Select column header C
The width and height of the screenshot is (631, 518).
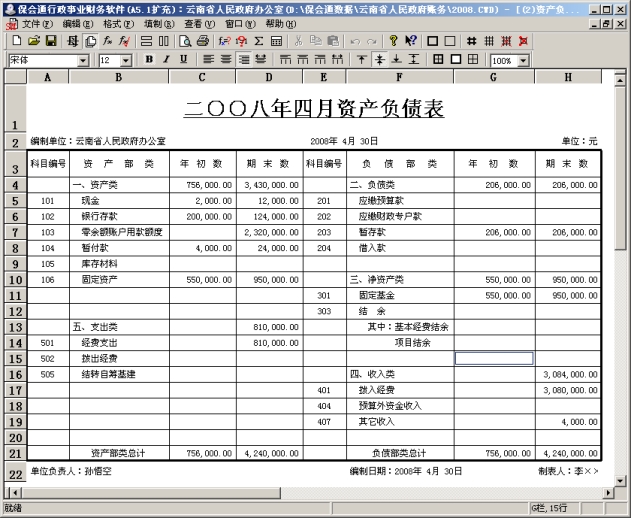tap(202, 77)
